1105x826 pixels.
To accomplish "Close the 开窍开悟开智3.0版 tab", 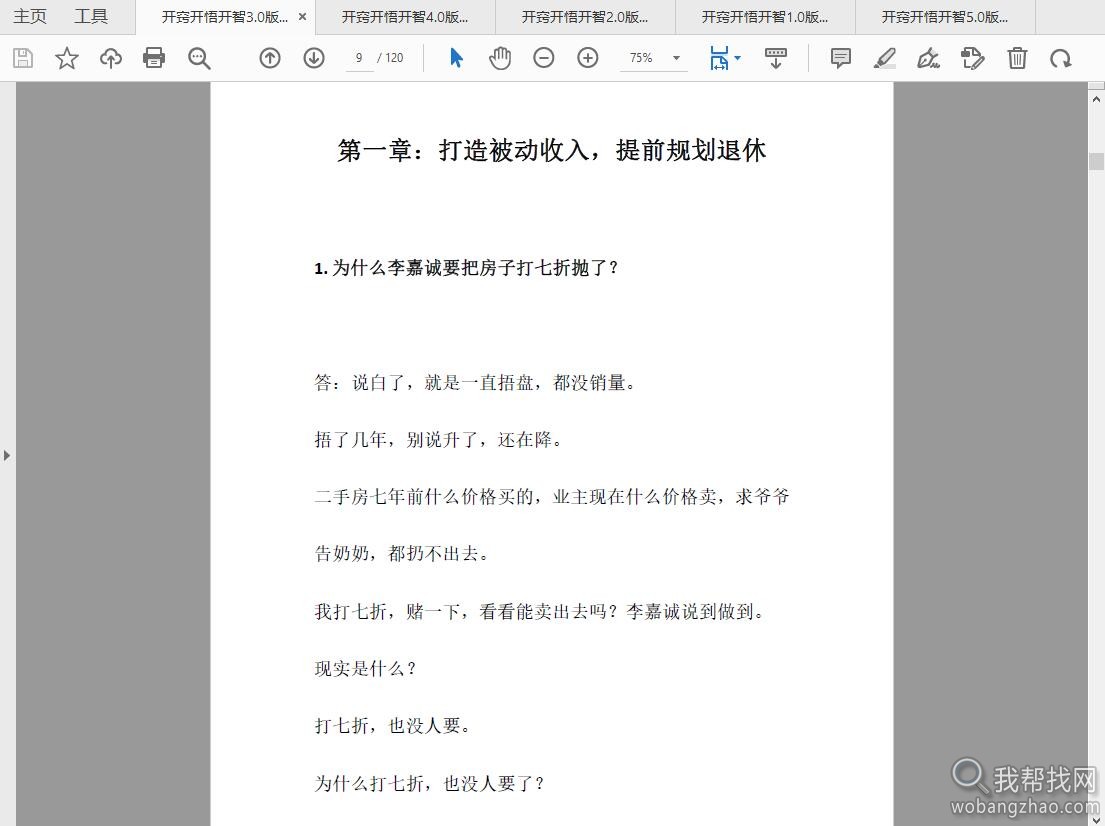I will (x=302, y=17).
